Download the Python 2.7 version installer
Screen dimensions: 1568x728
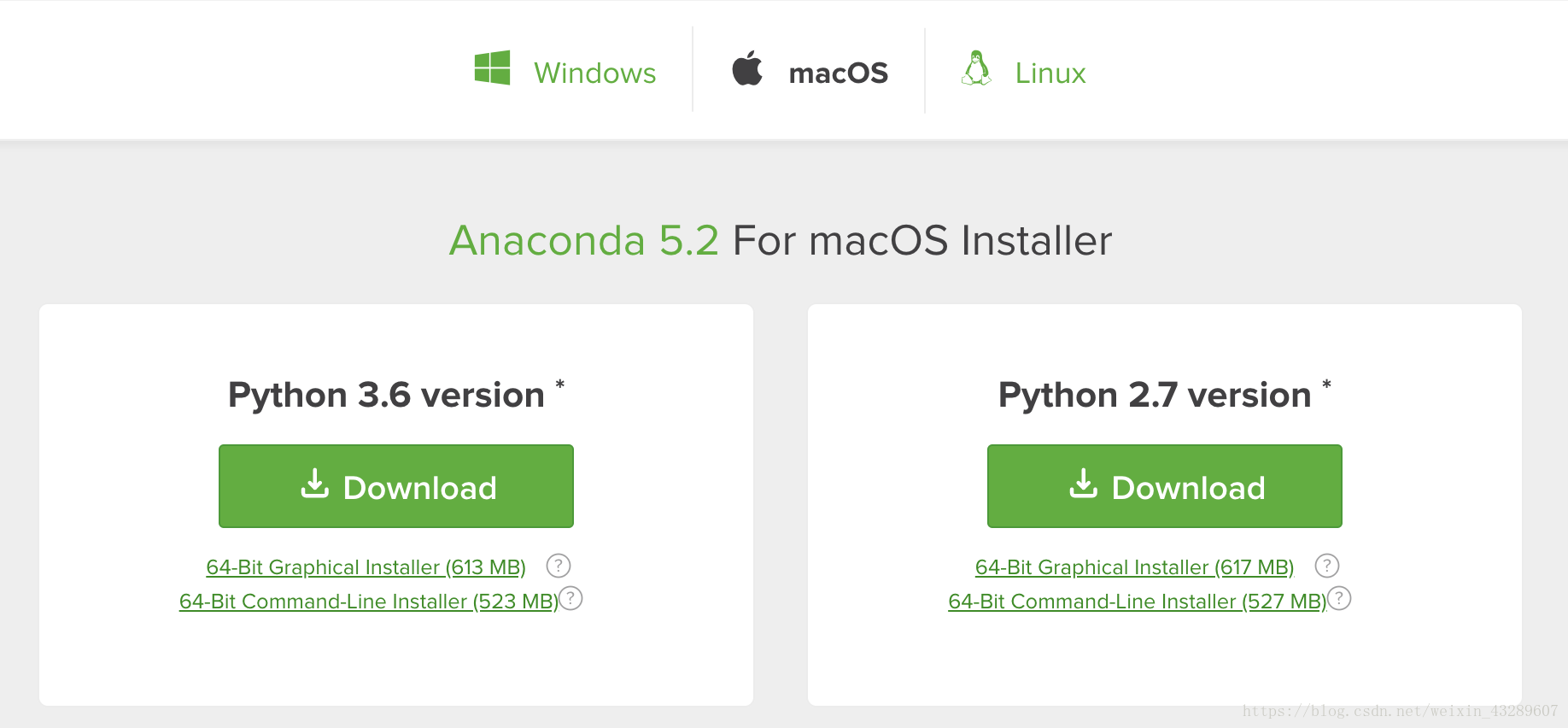pos(1165,486)
